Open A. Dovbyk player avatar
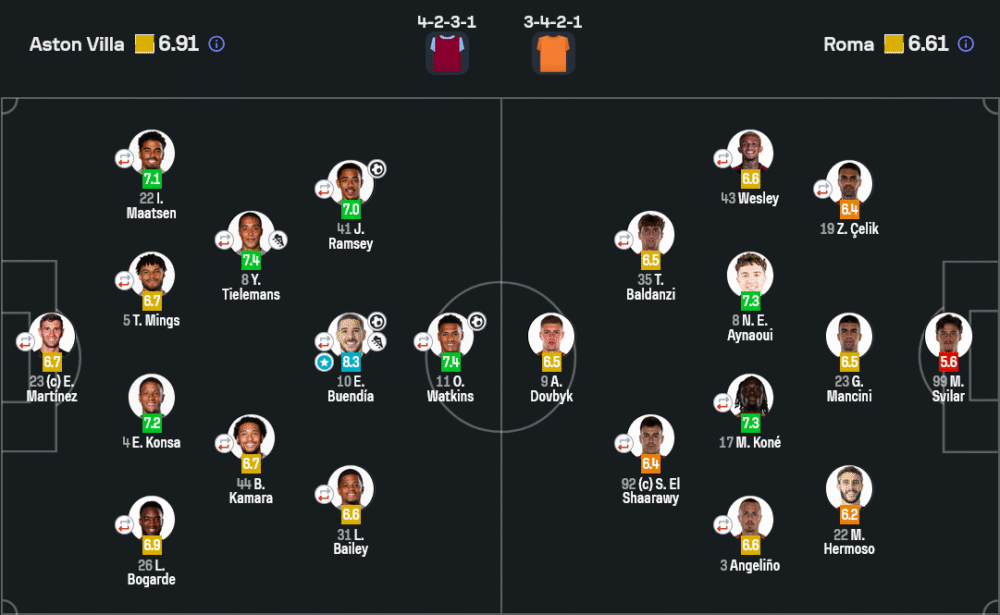The height and width of the screenshot is (615, 1000). (551, 336)
